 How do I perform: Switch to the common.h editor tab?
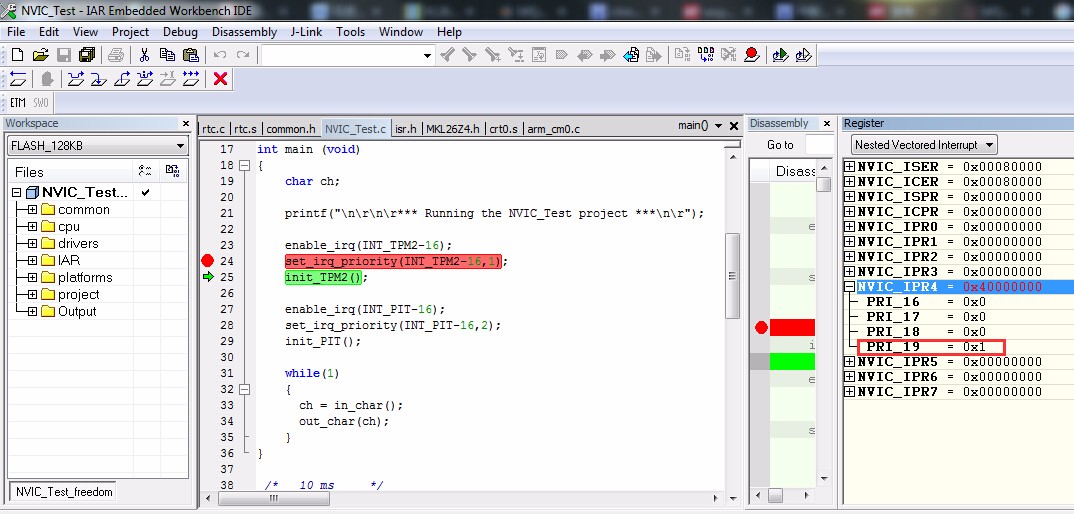pos(291,129)
